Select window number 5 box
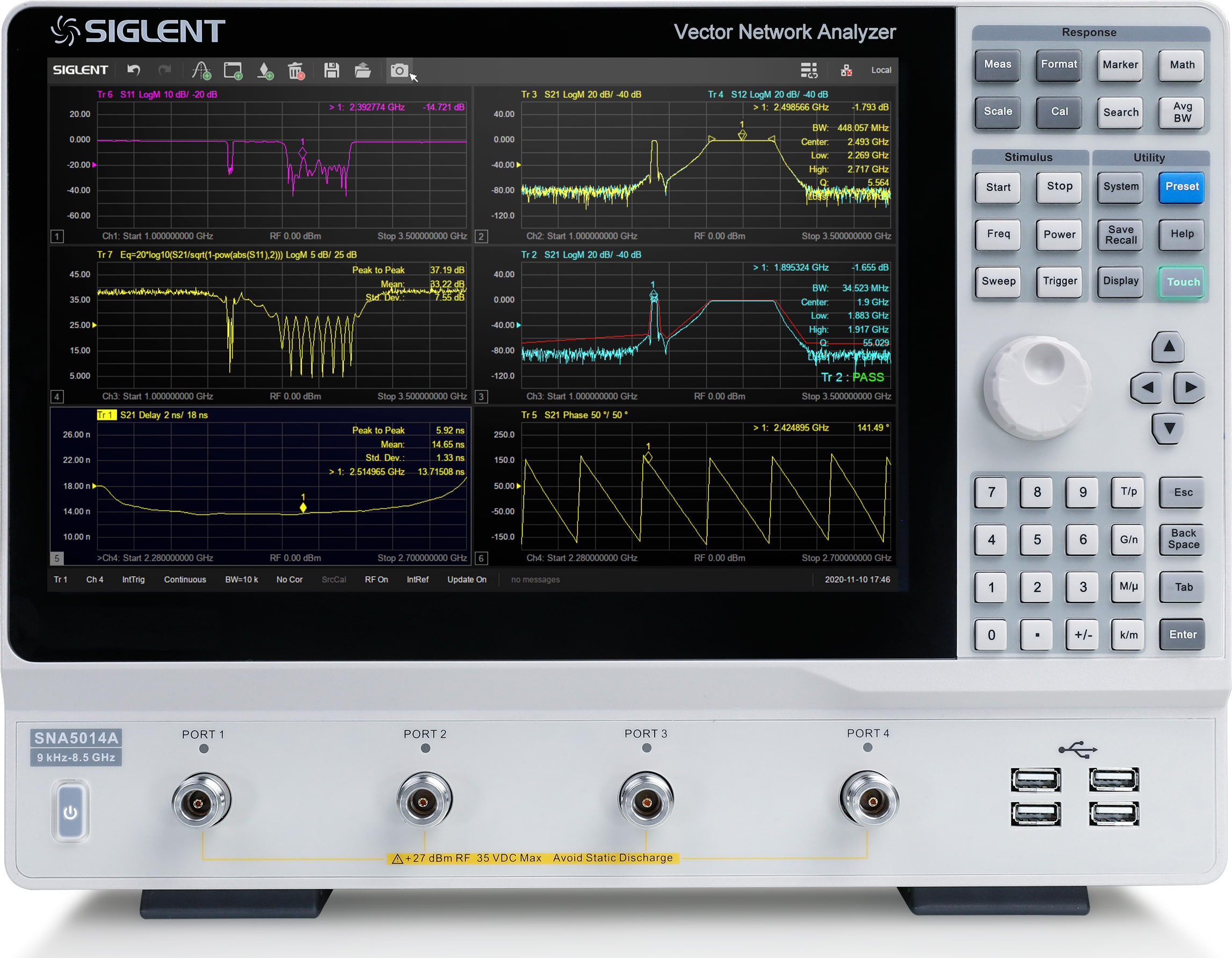Image resolution: width=1232 pixels, height=958 pixels. (57, 558)
